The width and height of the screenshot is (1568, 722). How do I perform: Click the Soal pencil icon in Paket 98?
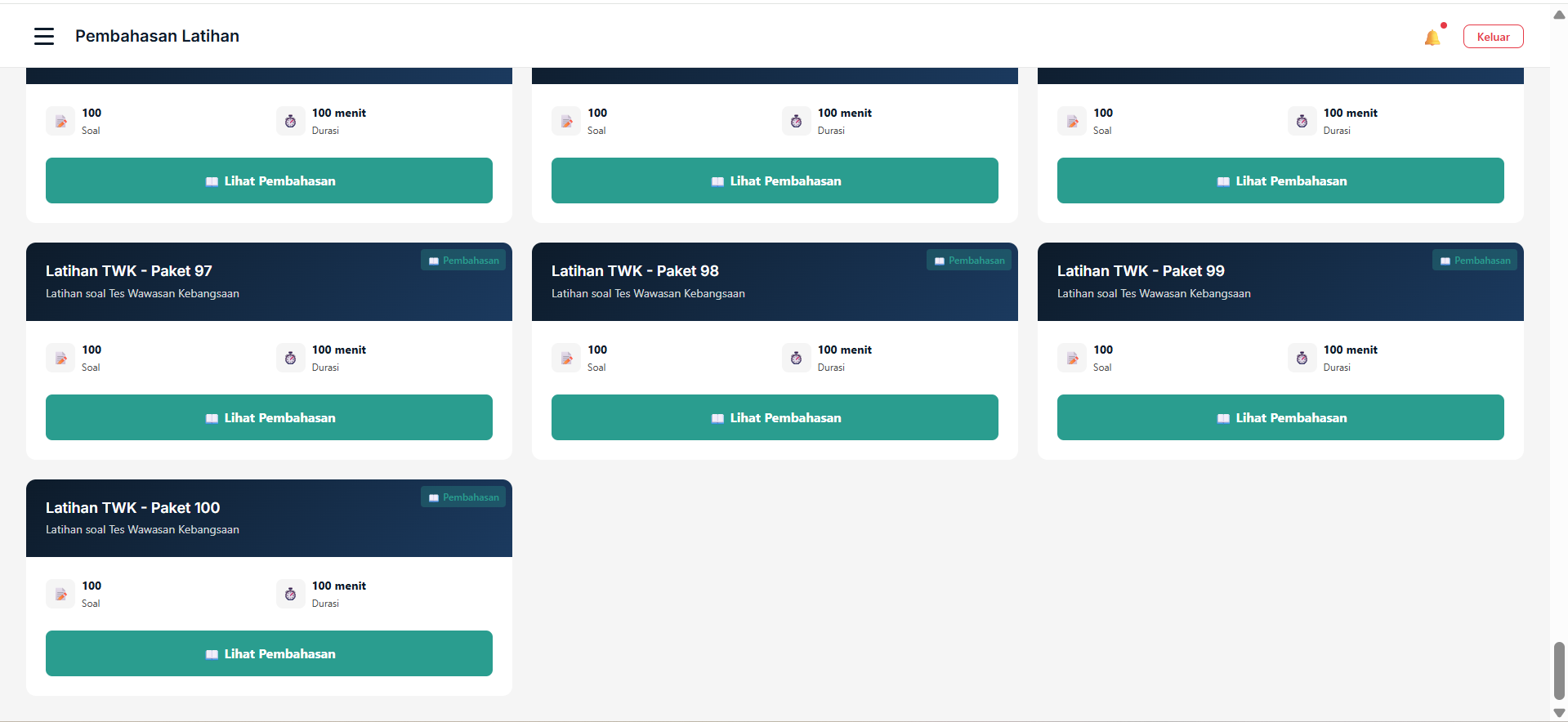pyautogui.click(x=566, y=358)
